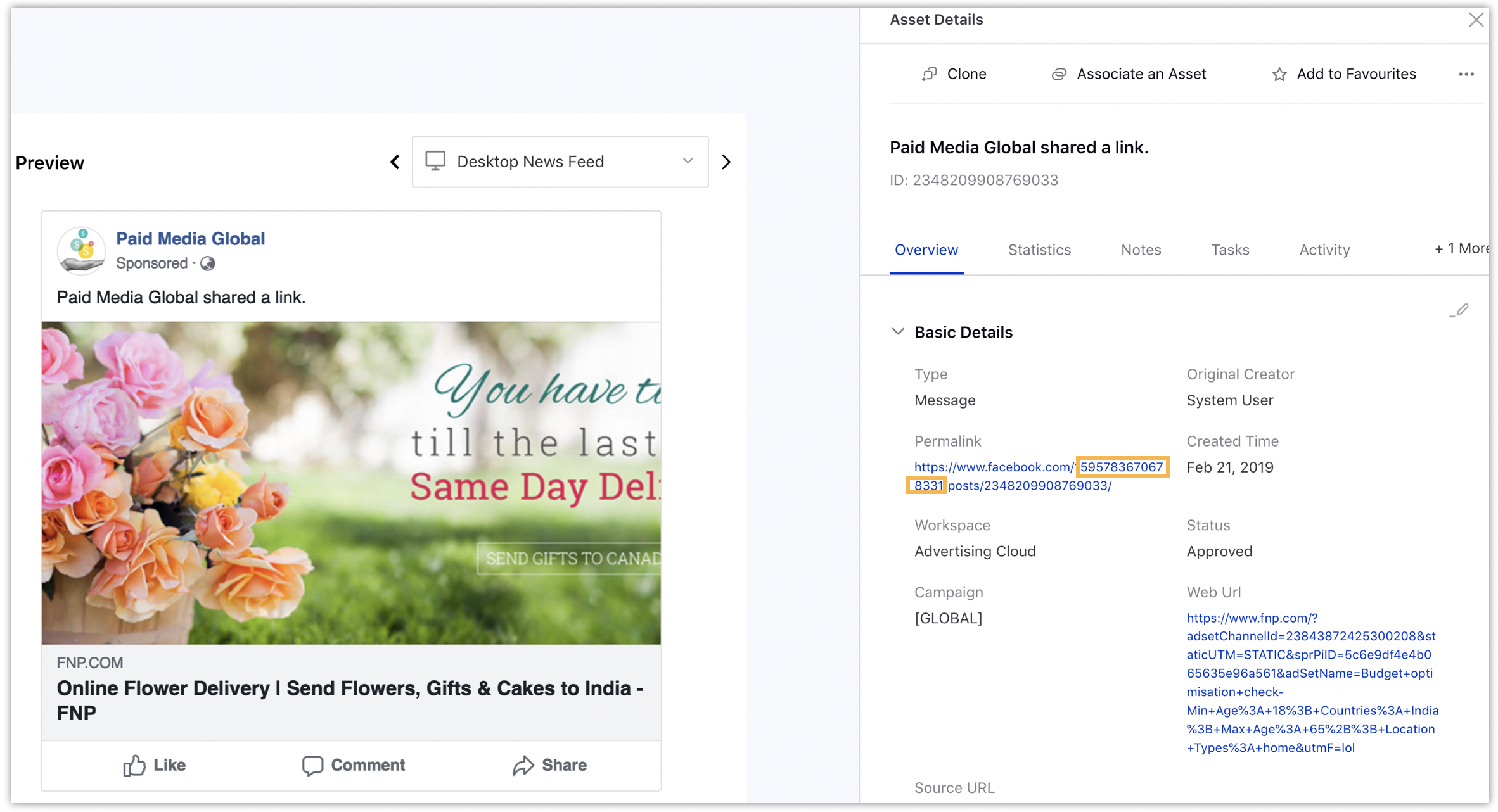Switch to the Notes tab
This screenshot has width=1498, height=812.
[x=1140, y=249]
